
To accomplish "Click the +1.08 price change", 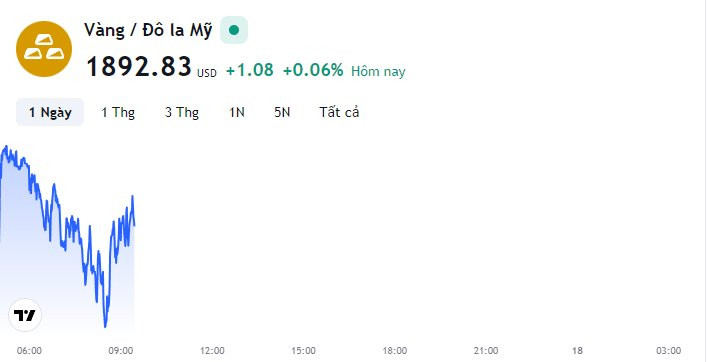I will [x=250, y=70].
